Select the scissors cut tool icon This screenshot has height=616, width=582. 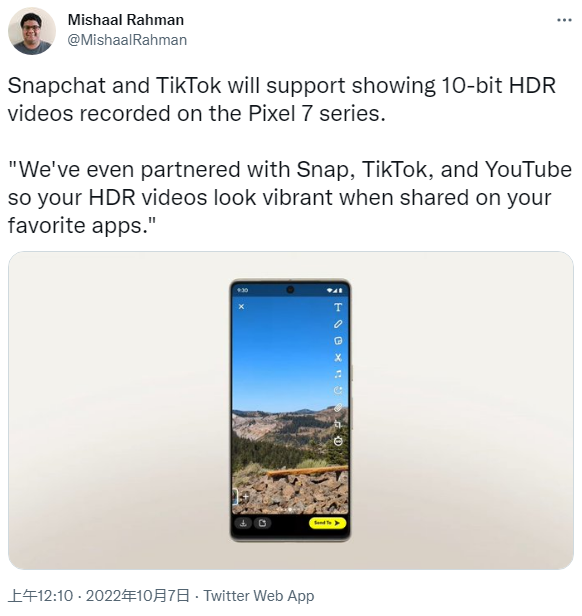(x=338, y=358)
